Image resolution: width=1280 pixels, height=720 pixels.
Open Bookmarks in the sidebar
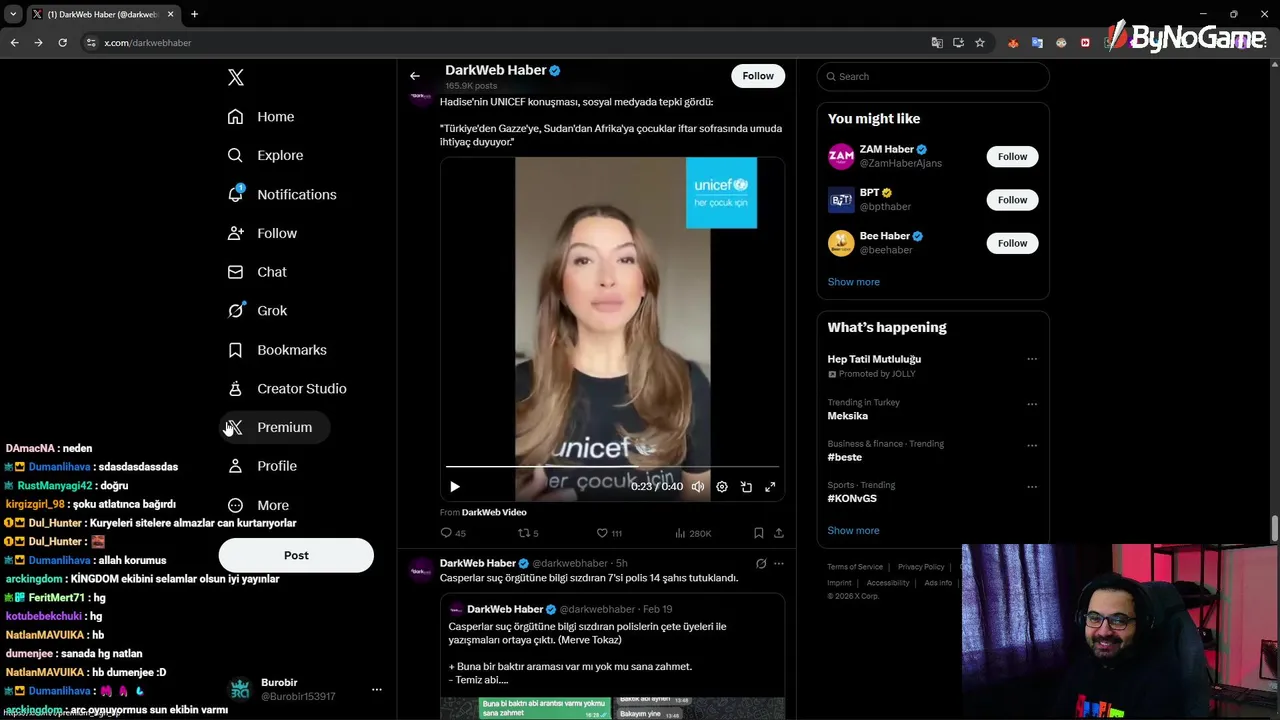(x=277, y=350)
